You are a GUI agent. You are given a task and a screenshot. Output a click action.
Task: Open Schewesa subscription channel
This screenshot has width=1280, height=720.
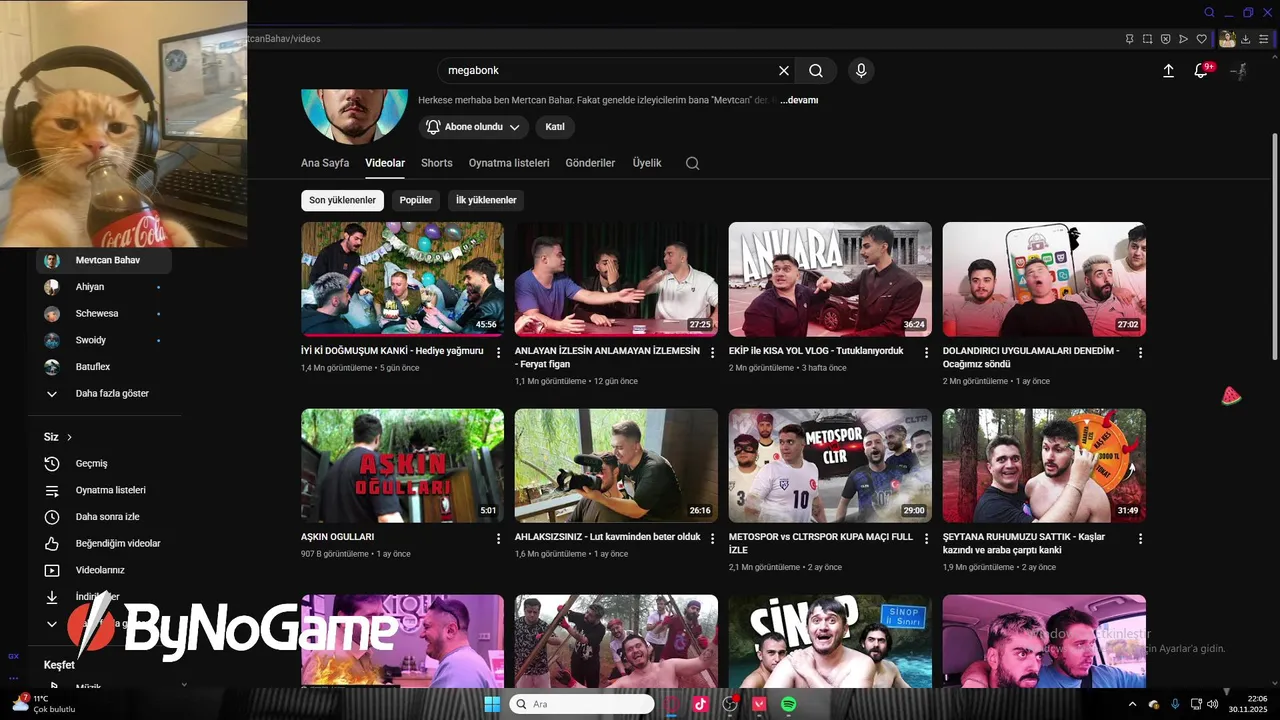coord(104,314)
